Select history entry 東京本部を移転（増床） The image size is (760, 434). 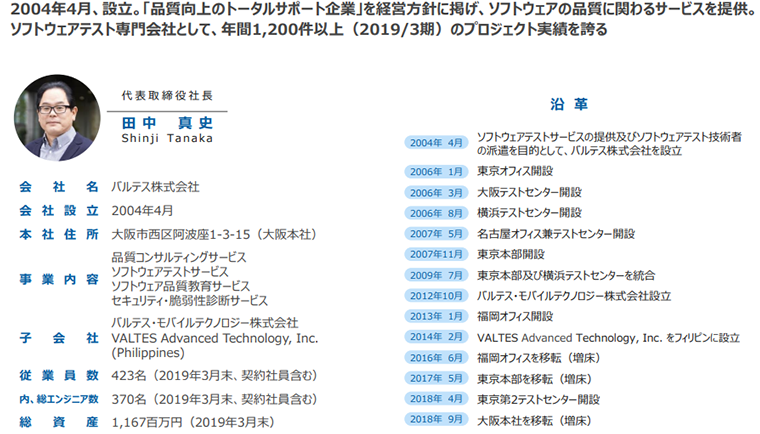[x=534, y=379]
